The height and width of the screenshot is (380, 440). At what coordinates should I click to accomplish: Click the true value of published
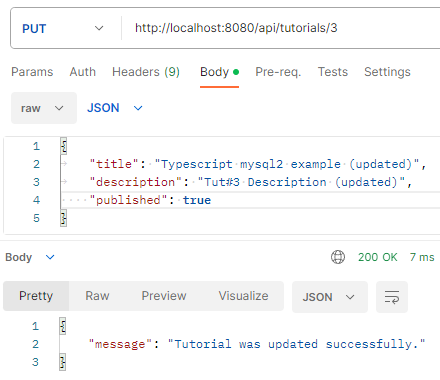click(x=197, y=200)
